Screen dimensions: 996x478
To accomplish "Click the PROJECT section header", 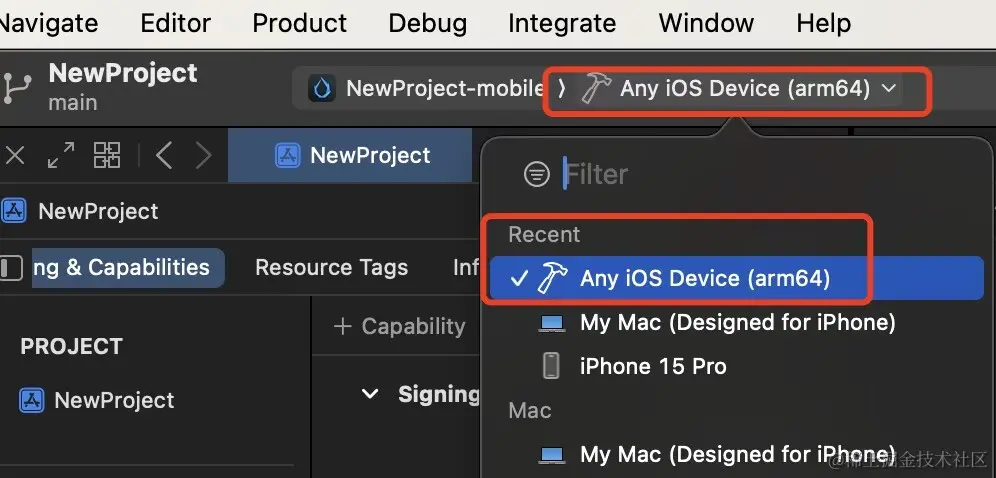I will point(71,347).
